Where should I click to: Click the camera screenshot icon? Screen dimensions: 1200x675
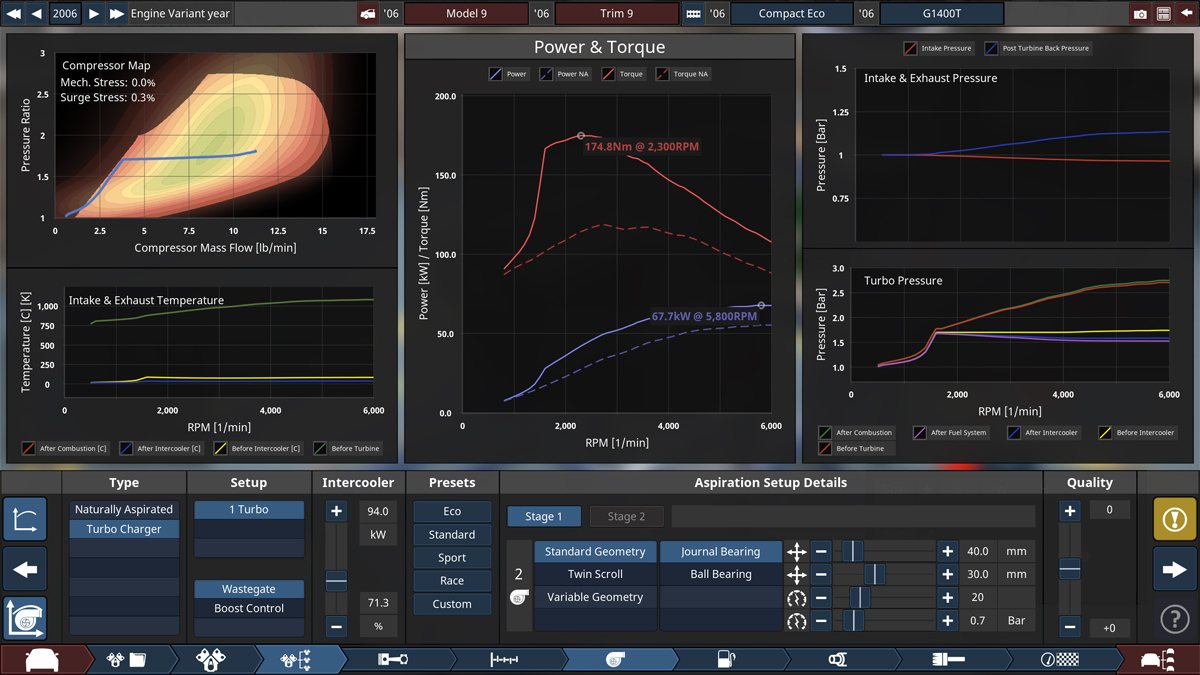[1140, 14]
